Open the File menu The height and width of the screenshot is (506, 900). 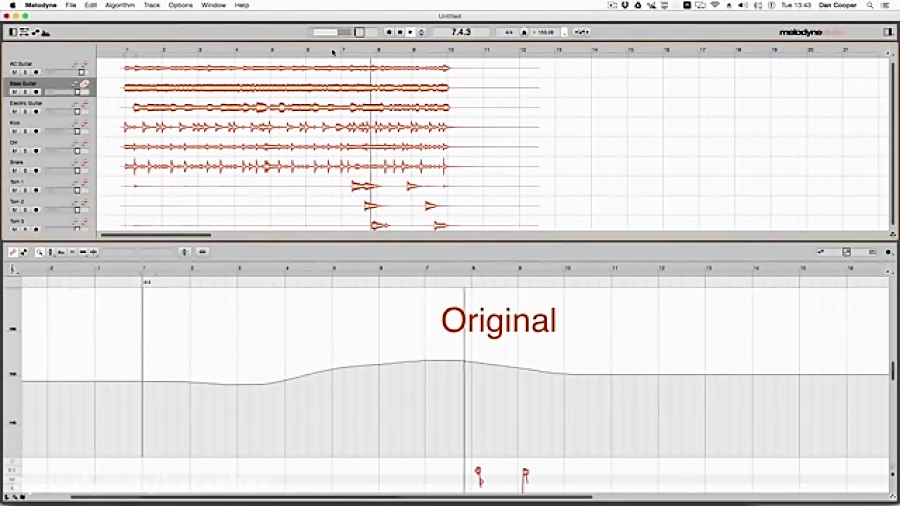point(71,5)
